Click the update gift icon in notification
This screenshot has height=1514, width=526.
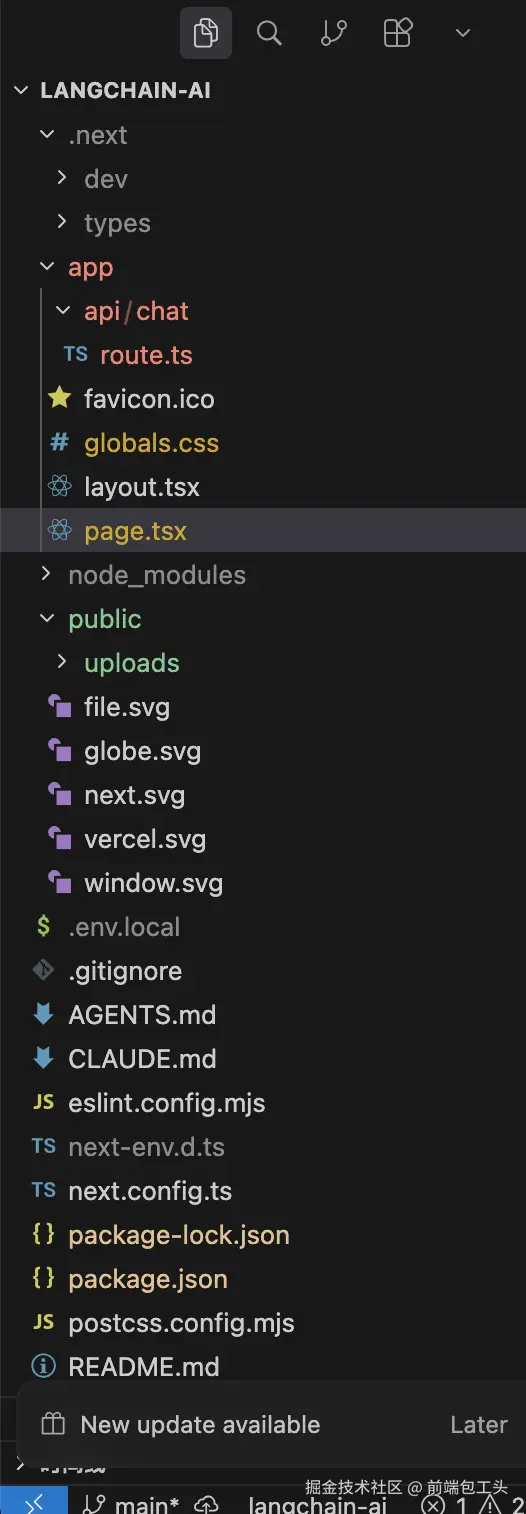point(53,1425)
